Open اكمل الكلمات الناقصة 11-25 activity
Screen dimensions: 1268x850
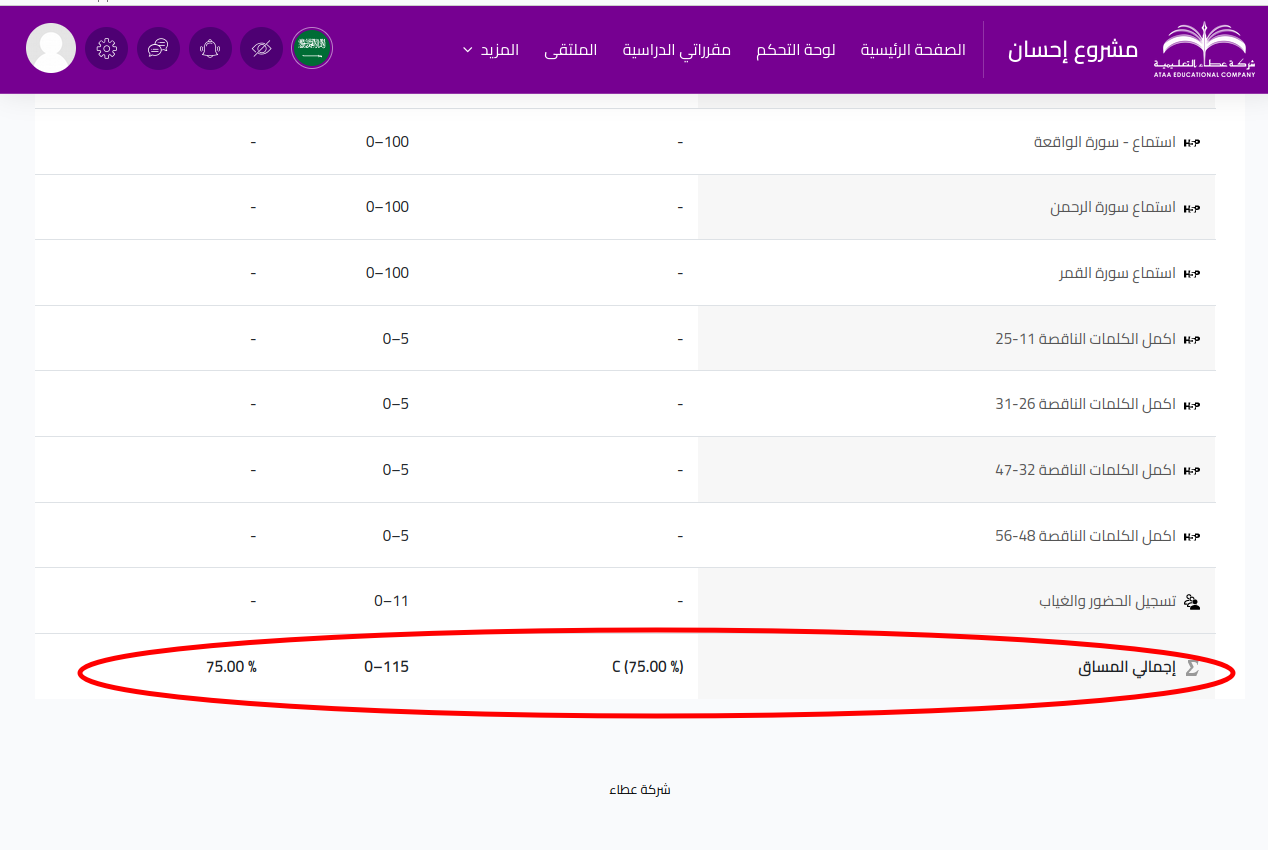click(x=1085, y=339)
